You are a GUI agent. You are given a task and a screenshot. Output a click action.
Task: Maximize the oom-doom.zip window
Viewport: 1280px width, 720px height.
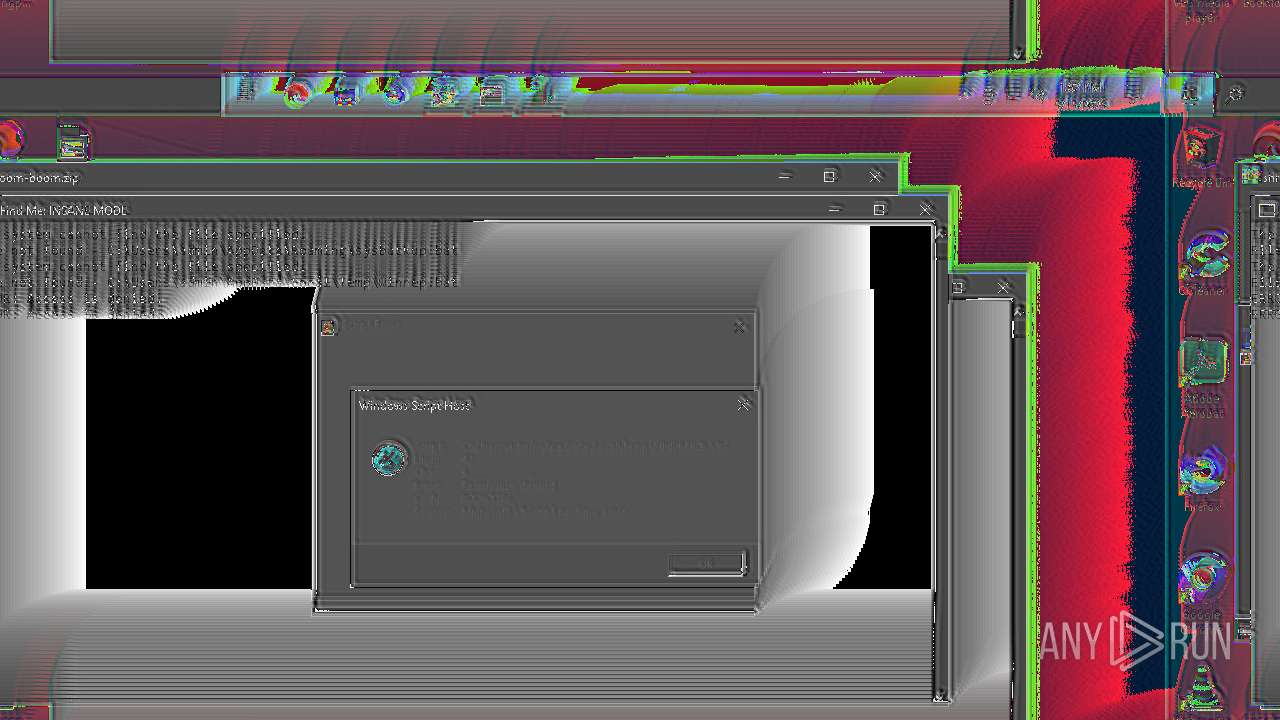click(829, 176)
